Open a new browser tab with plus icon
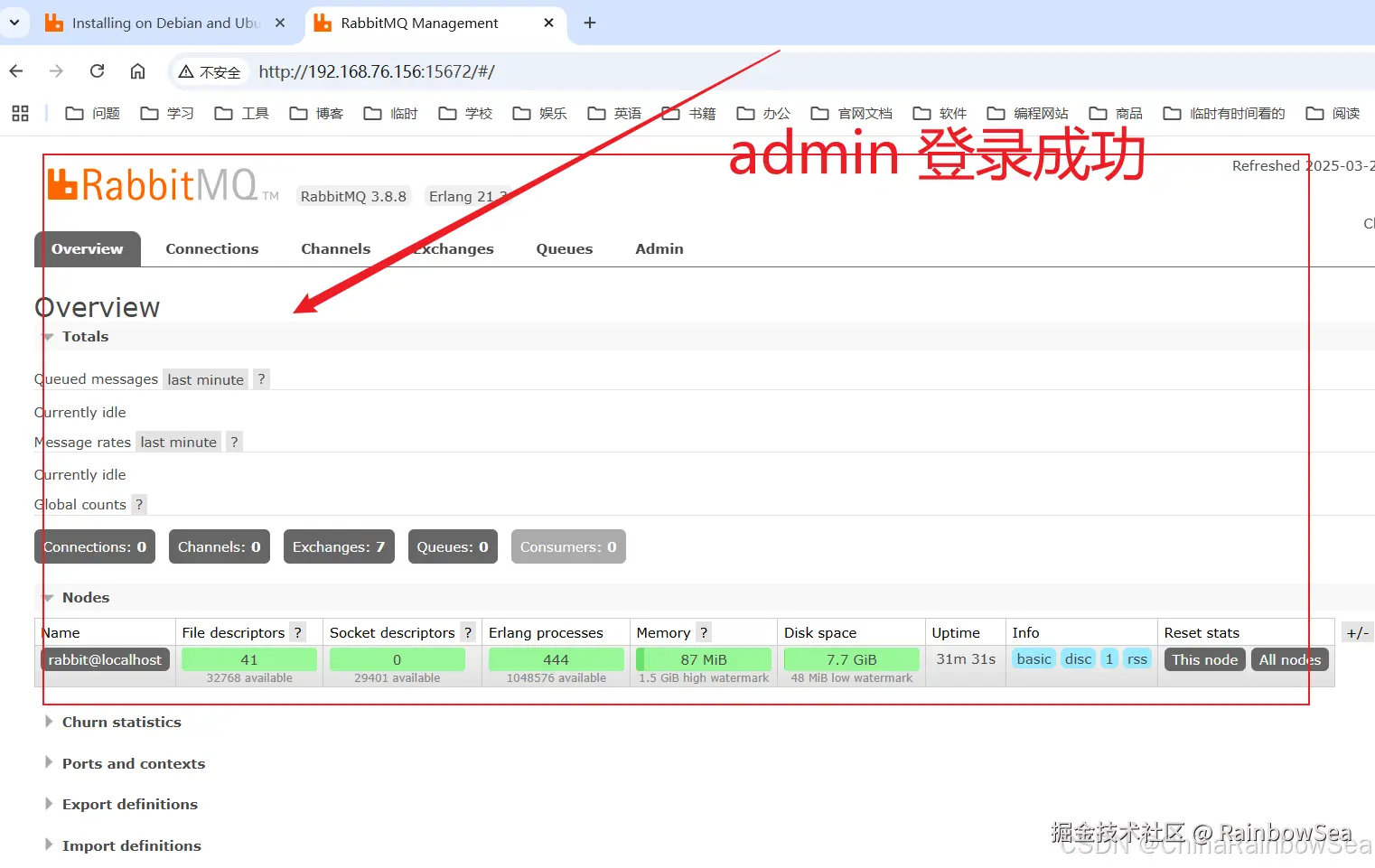Image resolution: width=1375 pixels, height=868 pixels. click(x=590, y=23)
